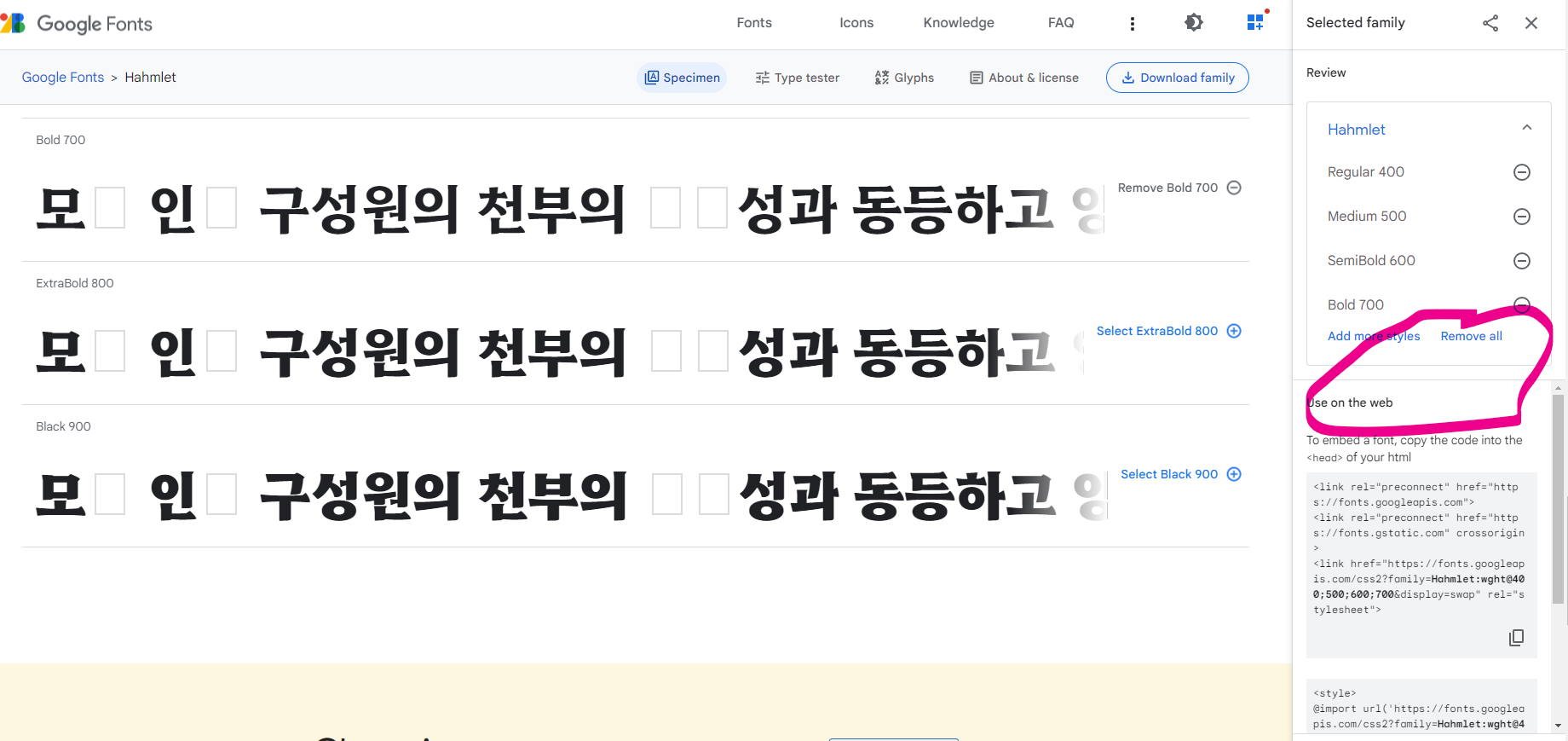Click the Add more styles link
1568x741 pixels.
(1374, 336)
